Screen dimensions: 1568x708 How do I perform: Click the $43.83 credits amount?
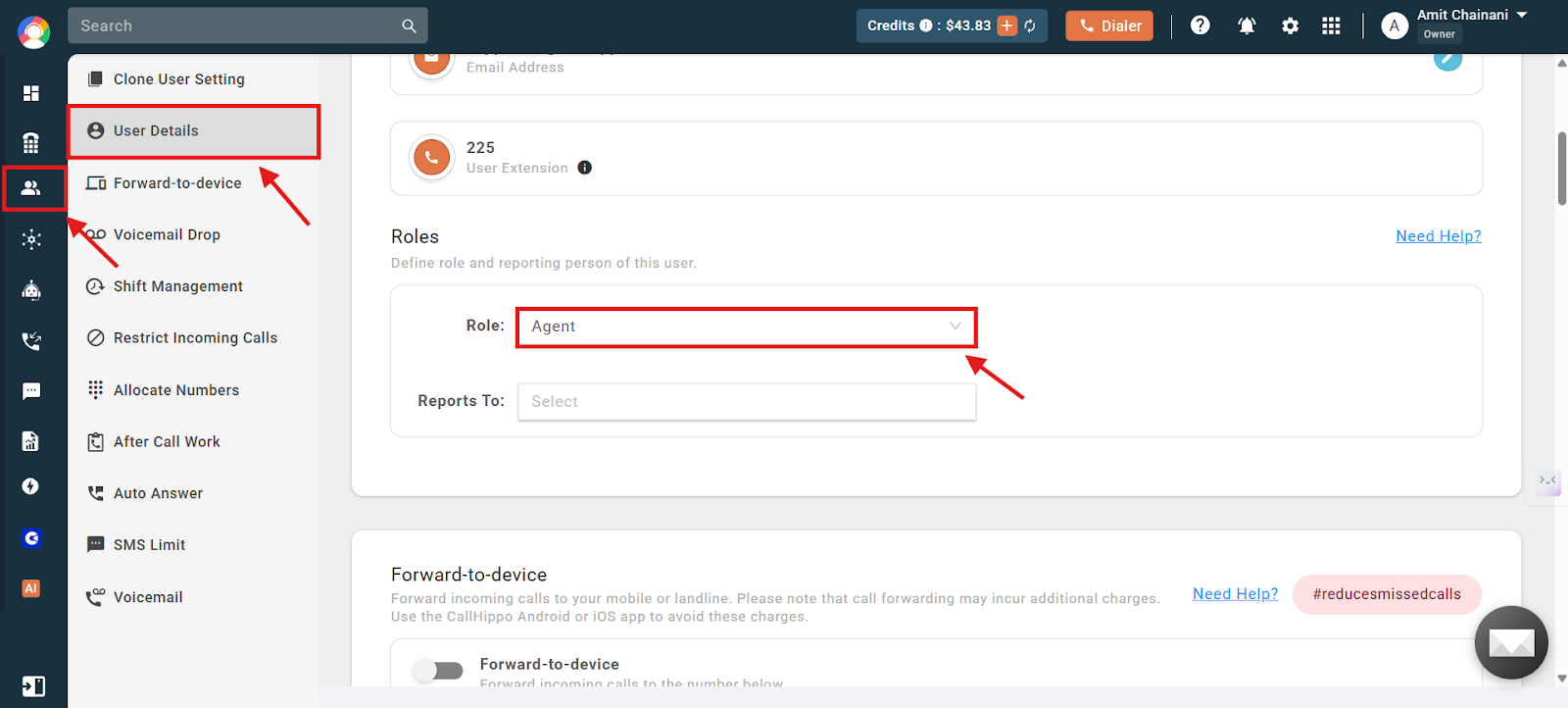[x=968, y=25]
